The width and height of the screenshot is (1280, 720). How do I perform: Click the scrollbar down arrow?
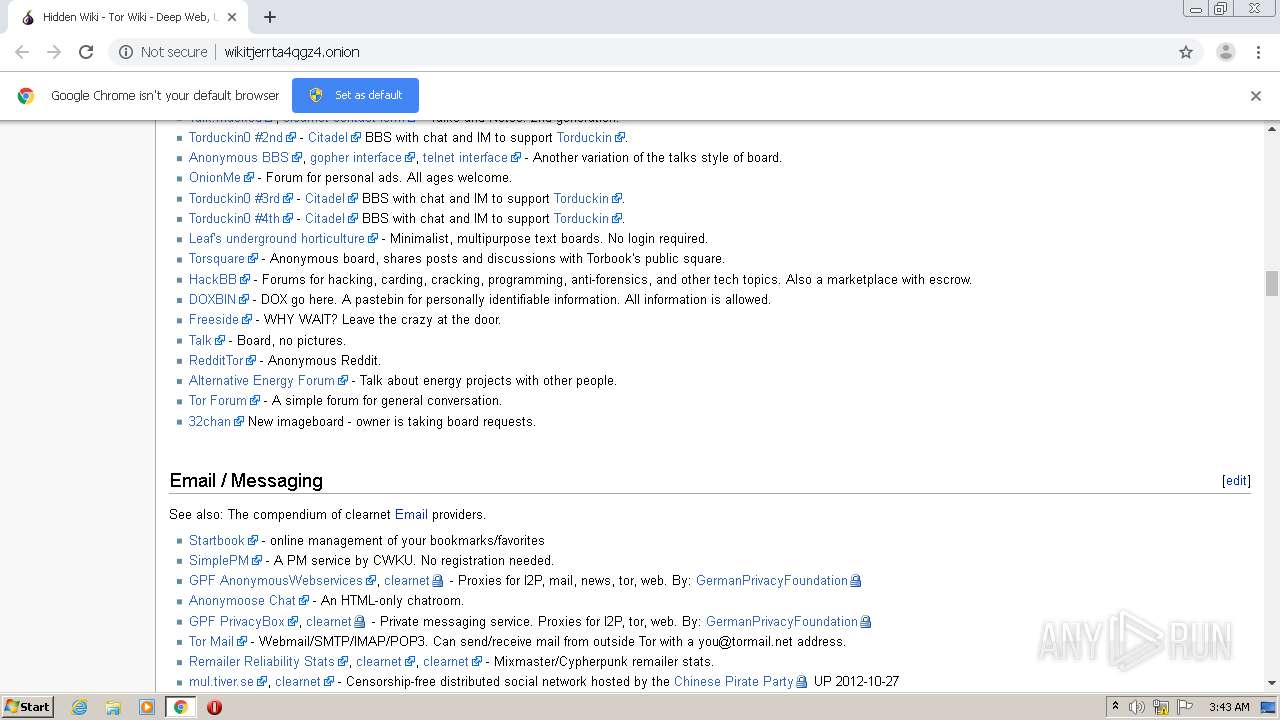[1272, 683]
